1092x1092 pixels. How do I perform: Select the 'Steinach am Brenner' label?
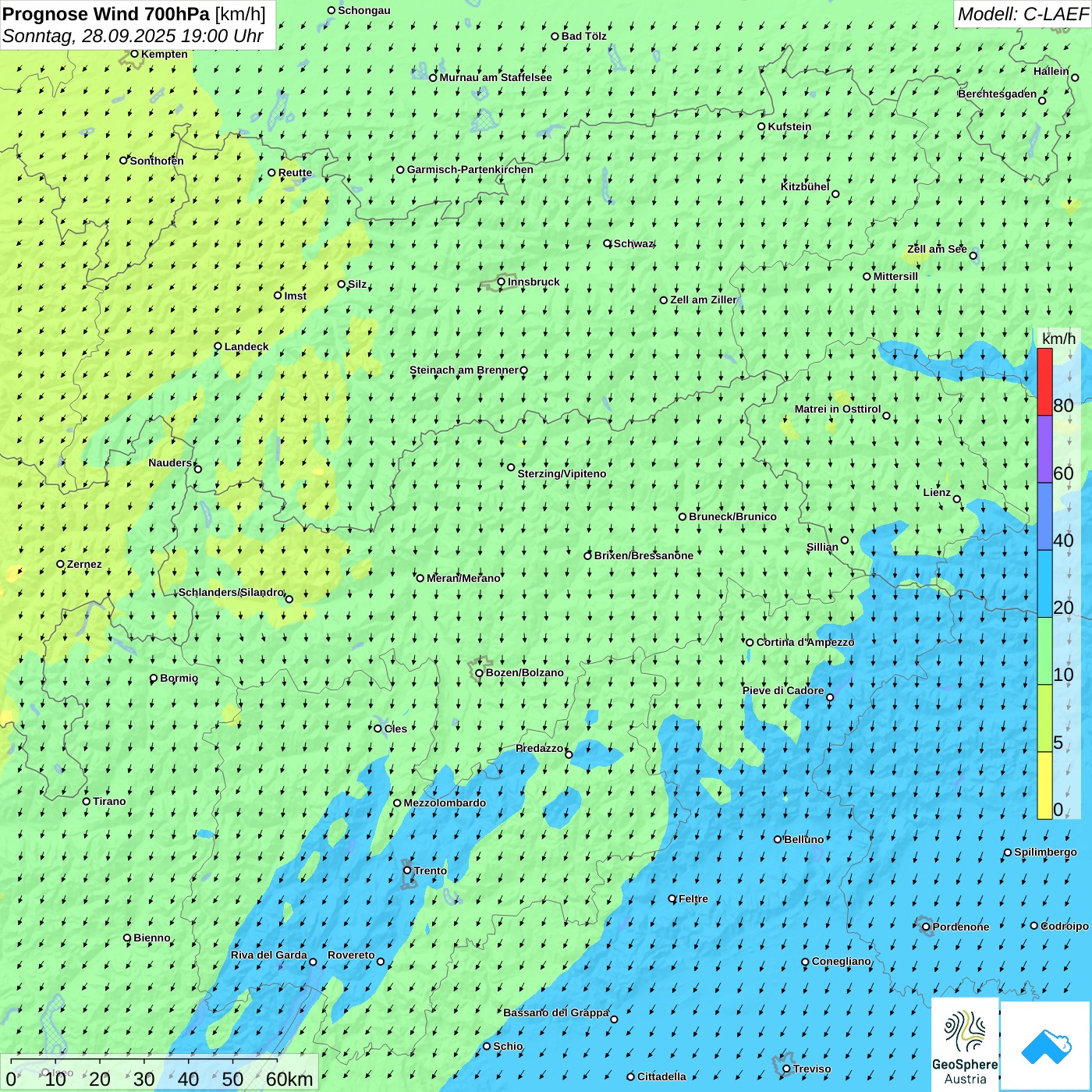(x=464, y=370)
